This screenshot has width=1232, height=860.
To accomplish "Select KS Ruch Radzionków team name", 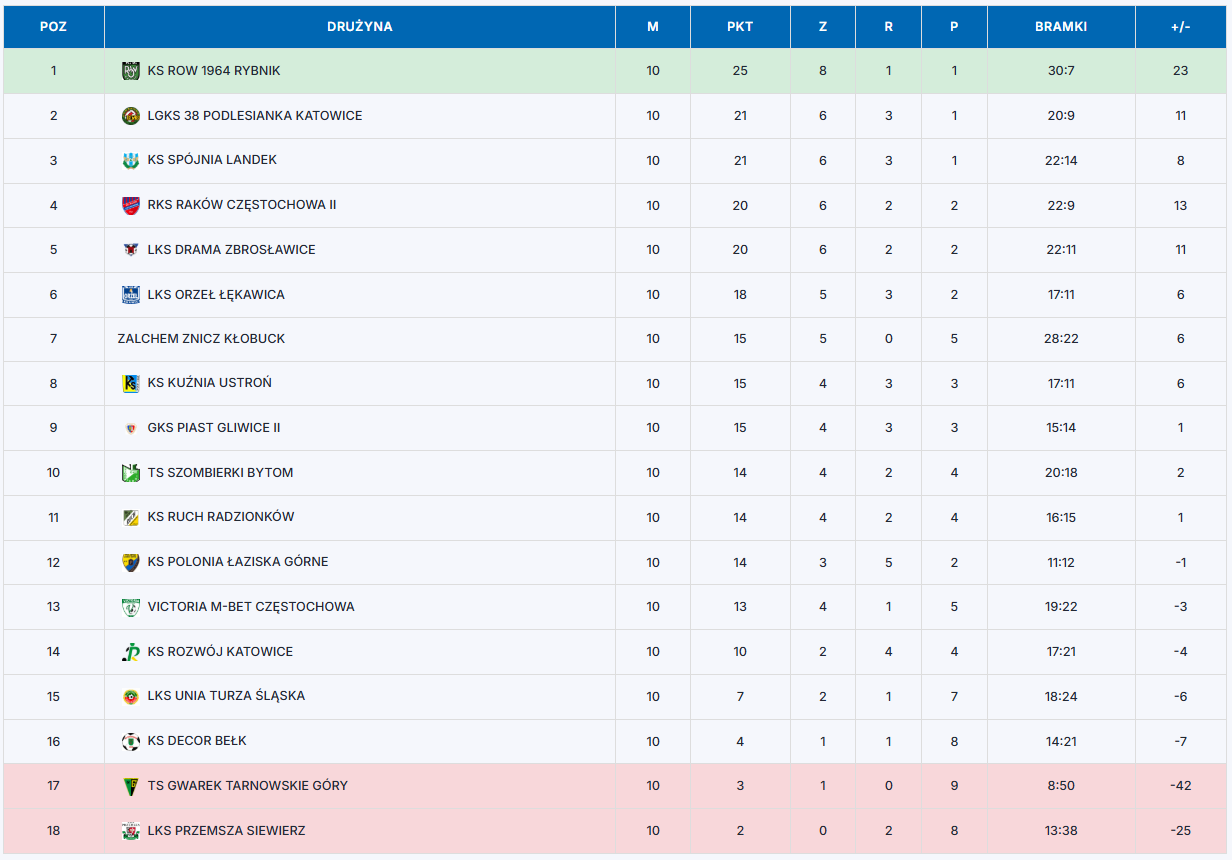I will 221,517.
